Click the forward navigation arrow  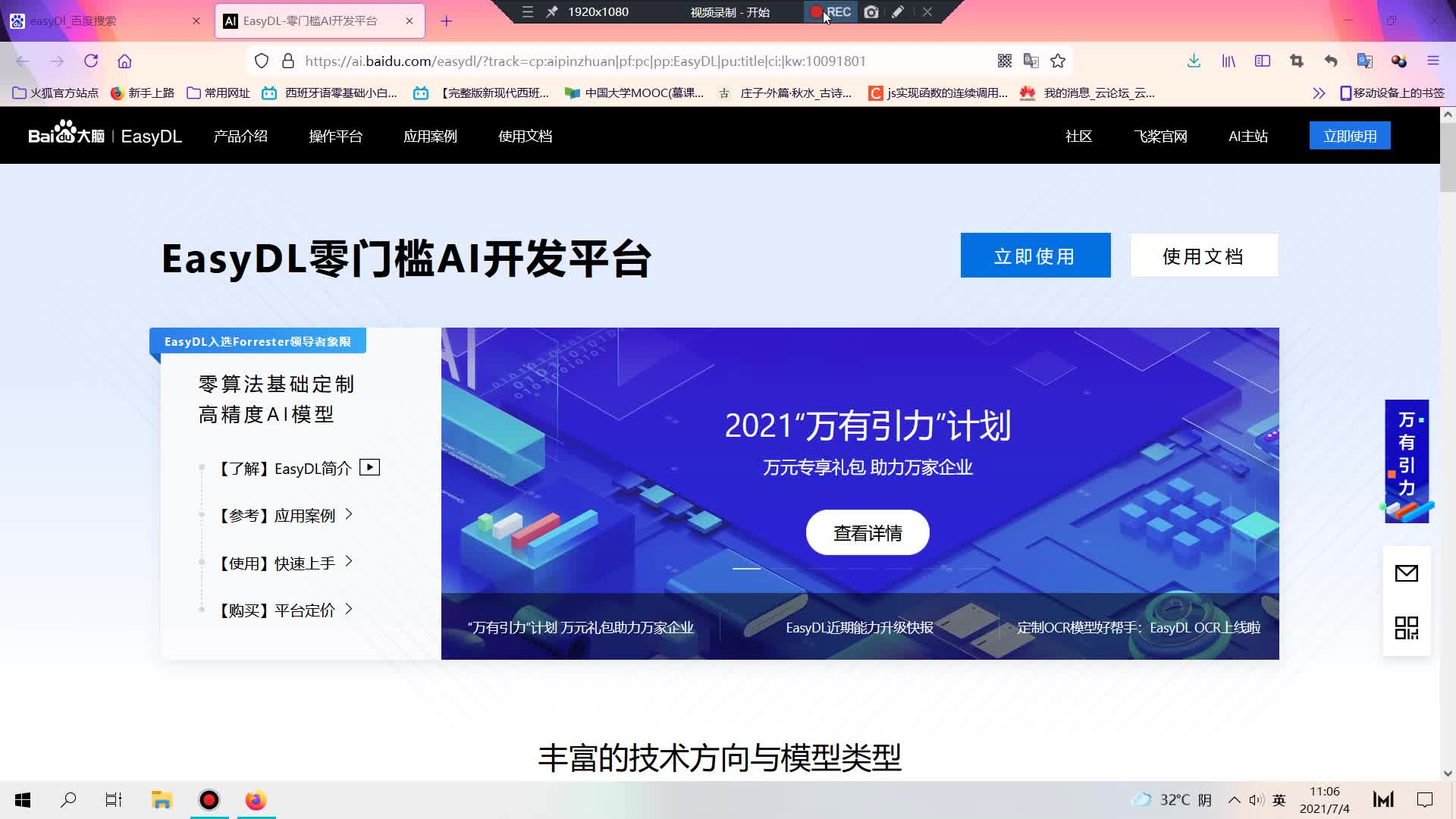57,61
